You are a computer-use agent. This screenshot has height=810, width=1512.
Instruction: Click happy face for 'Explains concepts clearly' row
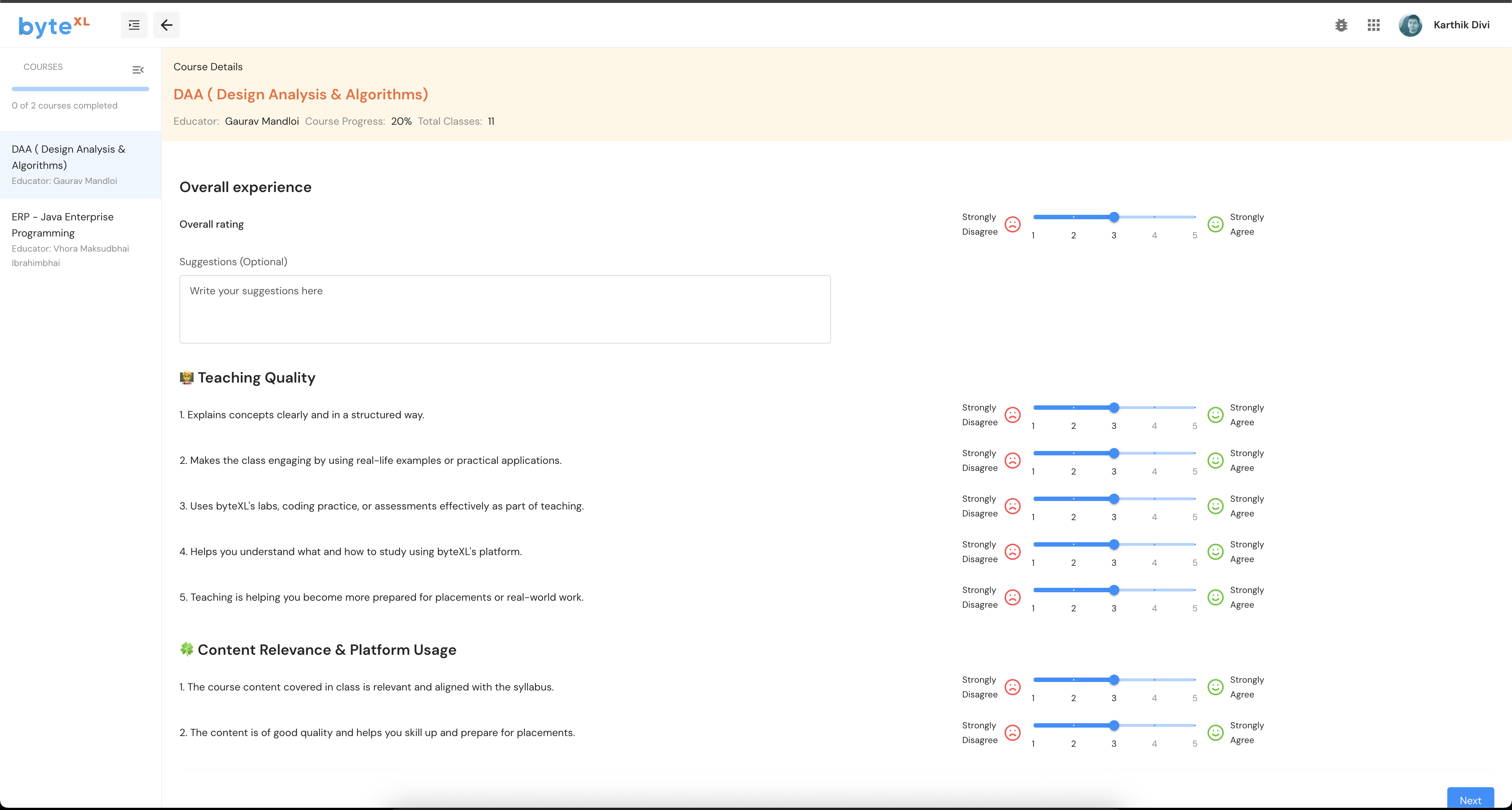pyautogui.click(x=1215, y=415)
